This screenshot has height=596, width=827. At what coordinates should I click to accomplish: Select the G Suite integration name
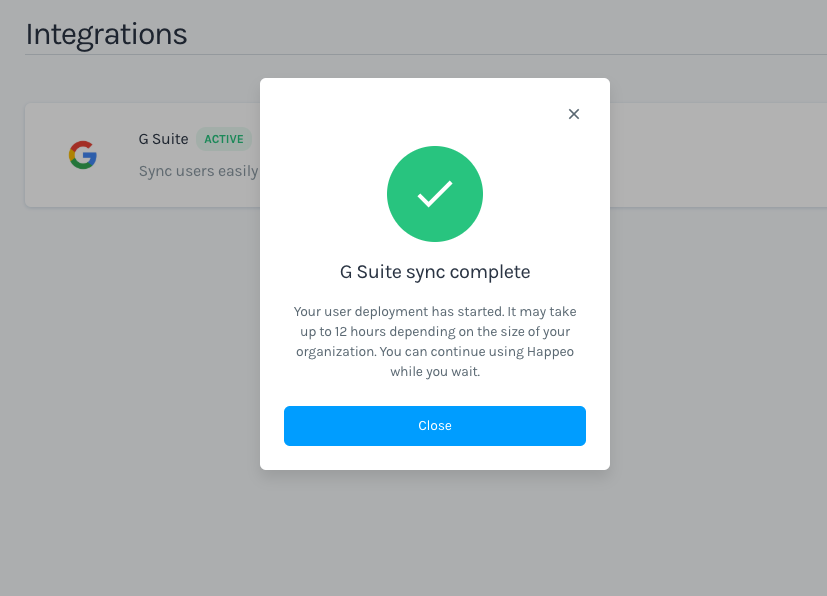coord(163,139)
